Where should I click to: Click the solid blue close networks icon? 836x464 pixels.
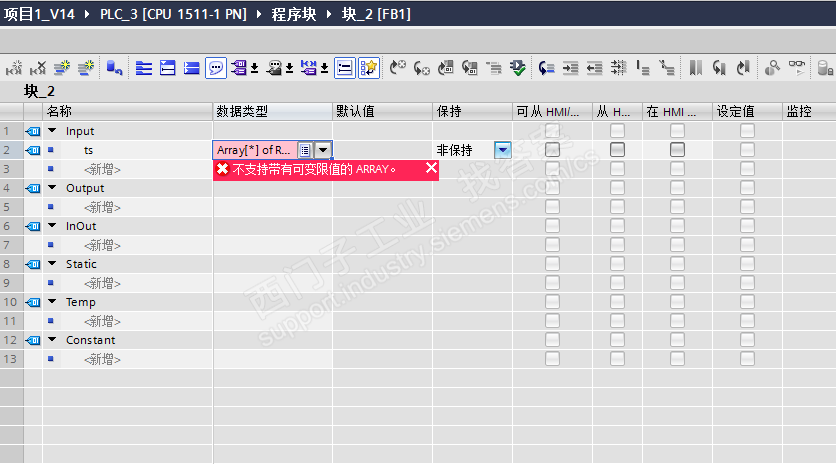click(191, 68)
